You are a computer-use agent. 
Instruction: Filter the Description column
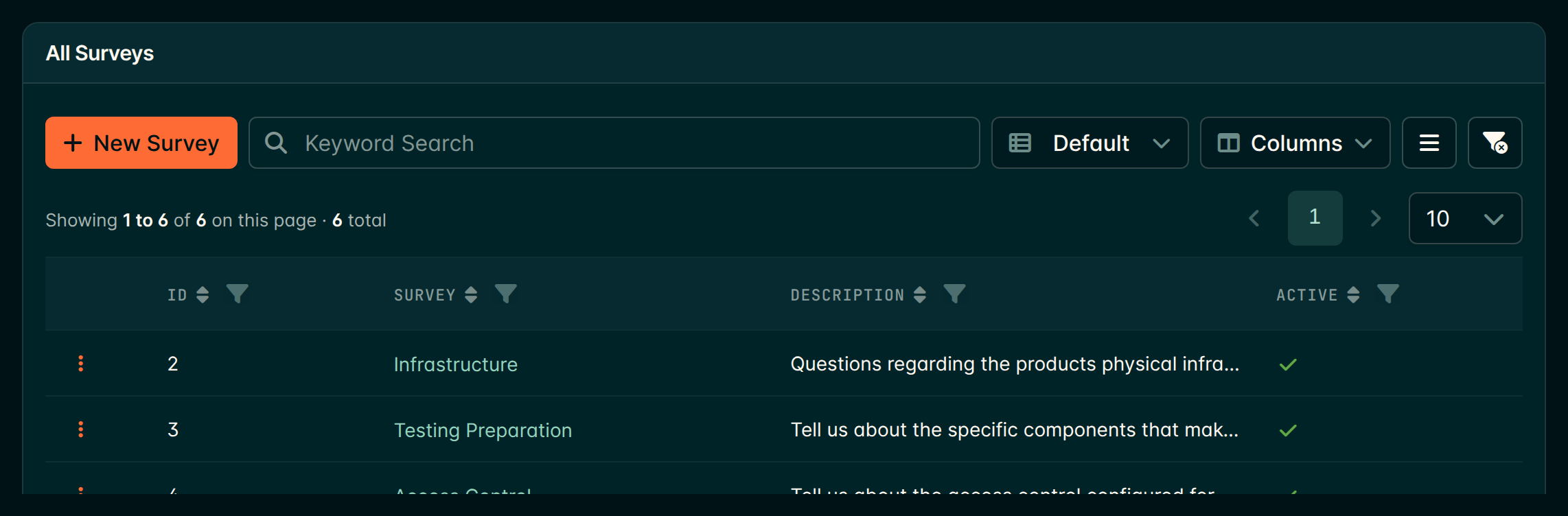pyautogui.click(x=954, y=294)
